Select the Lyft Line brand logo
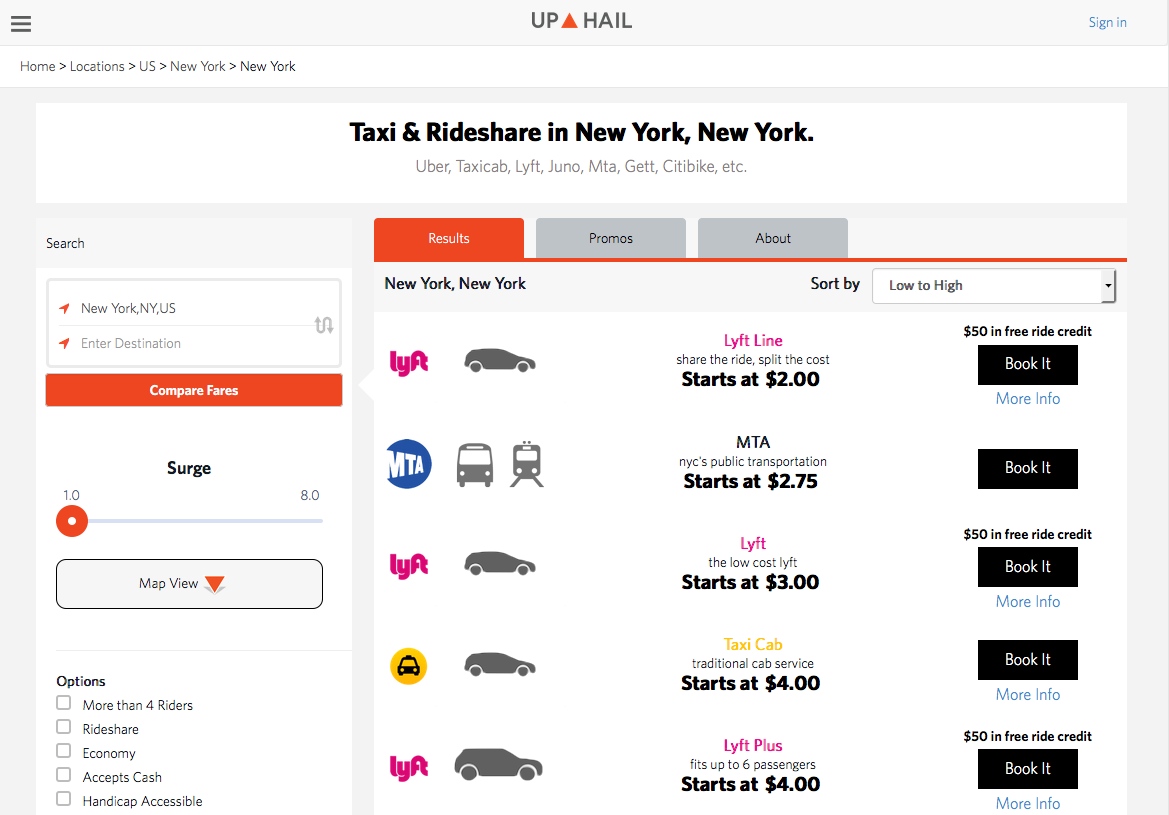Image resolution: width=1169 pixels, height=815 pixels. [x=408, y=362]
